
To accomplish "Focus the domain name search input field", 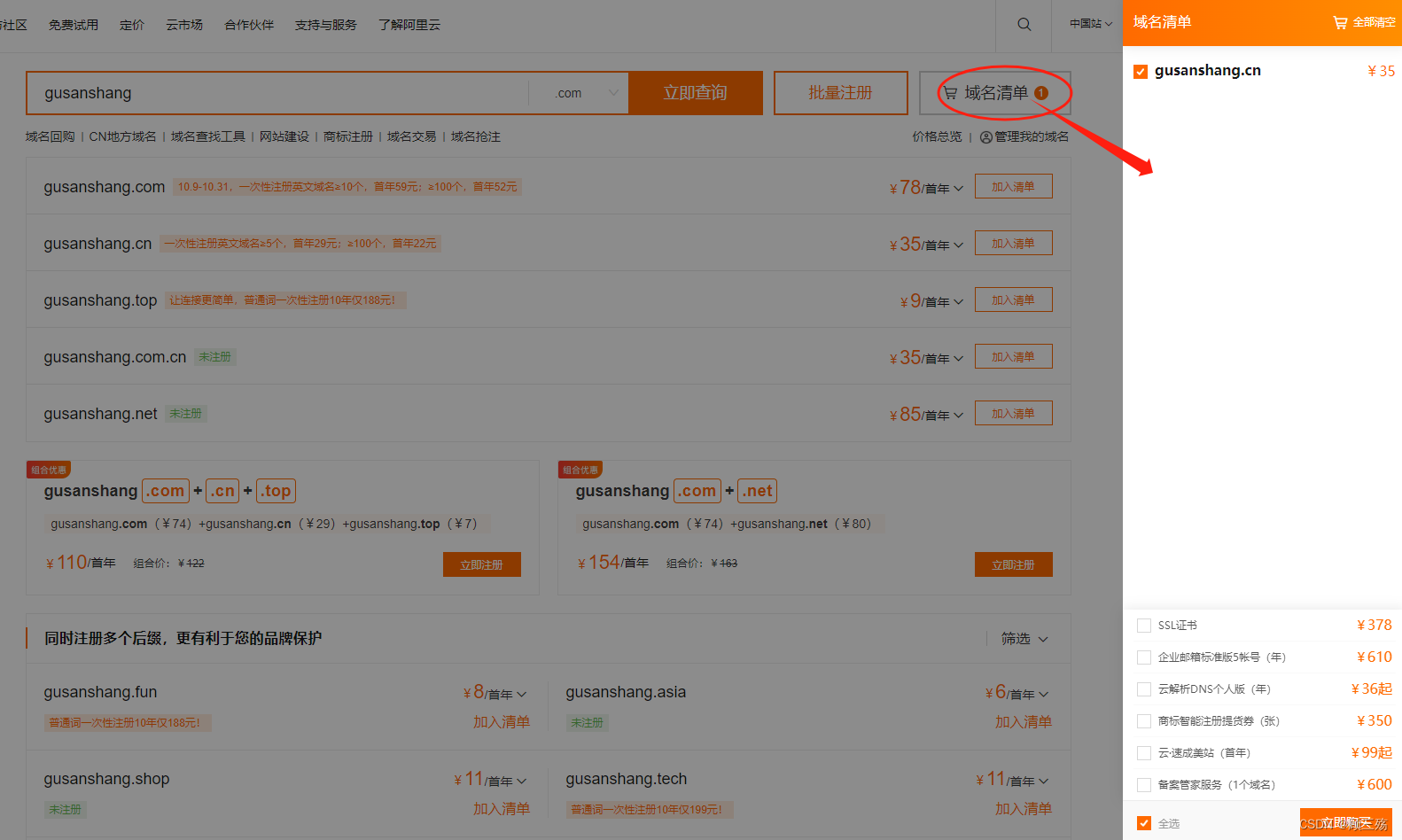I will tap(277, 93).
